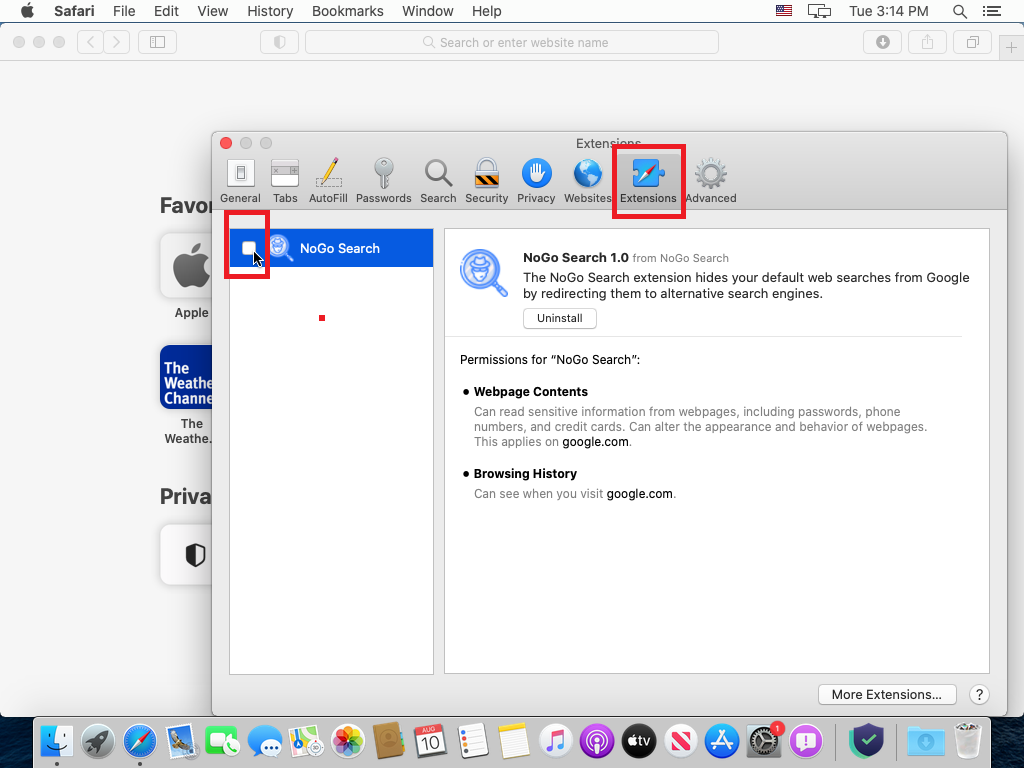
Task: Open the Help menu
Action: (487, 11)
